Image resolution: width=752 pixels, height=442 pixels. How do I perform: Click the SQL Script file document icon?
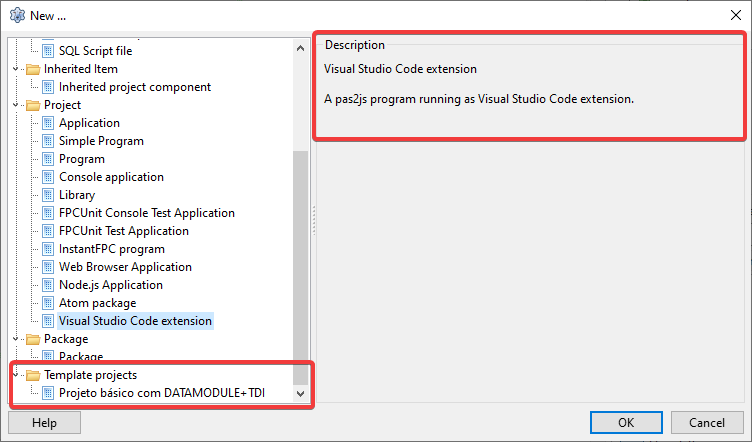[x=47, y=51]
